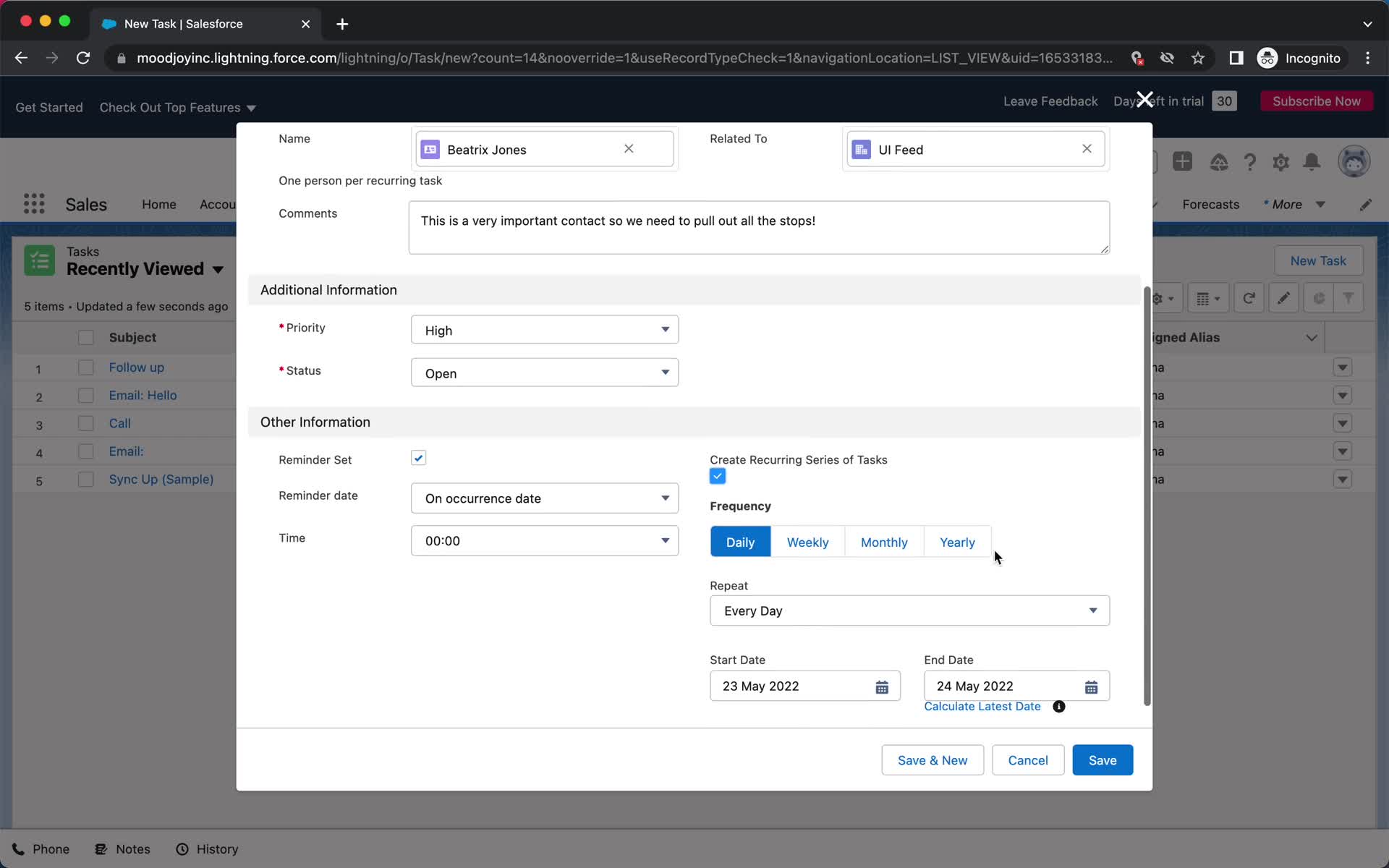Click the New Task button in Tasks list
The height and width of the screenshot is (868, 1389).
1318,261
